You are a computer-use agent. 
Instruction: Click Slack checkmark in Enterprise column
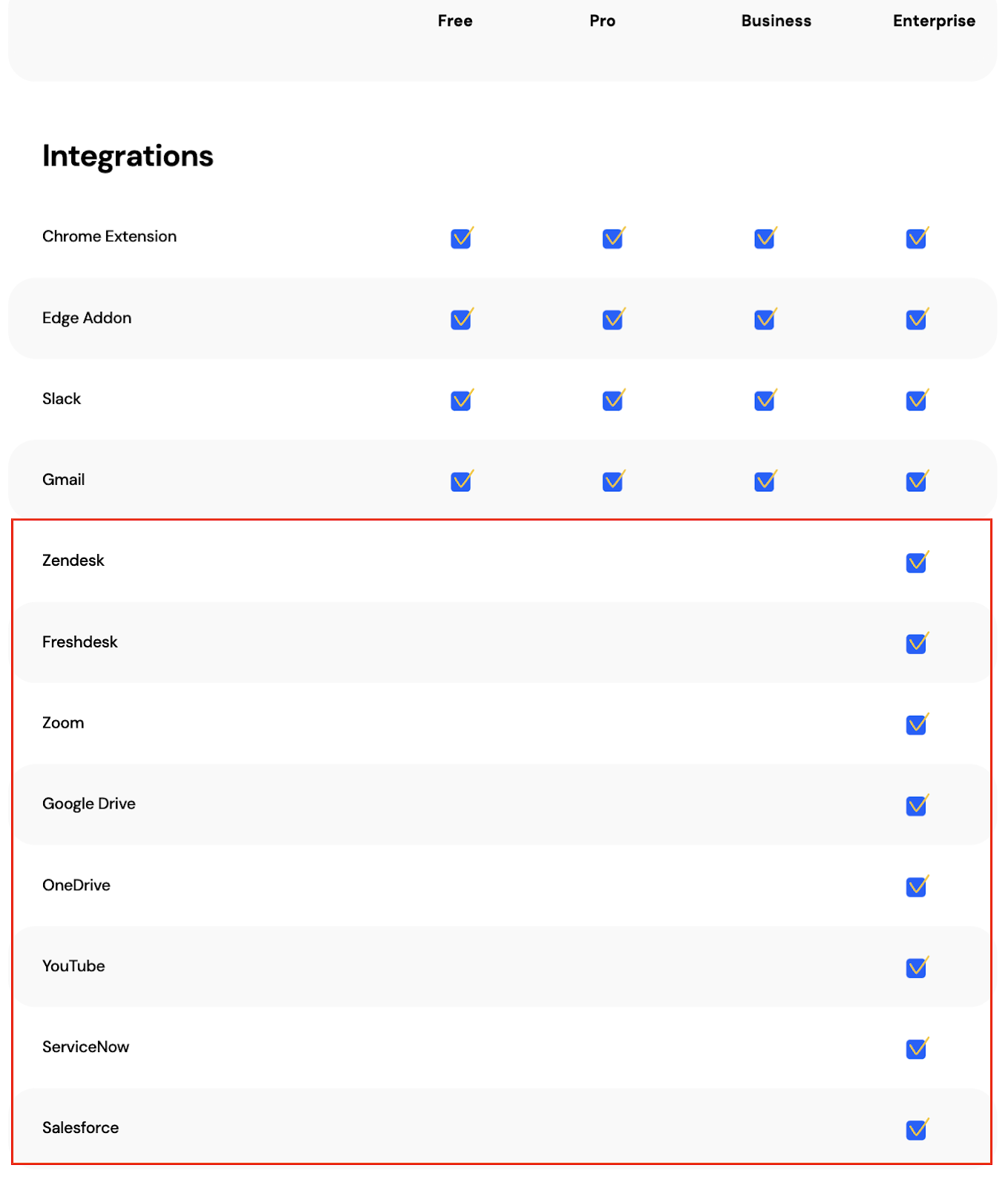pos(917,399)
